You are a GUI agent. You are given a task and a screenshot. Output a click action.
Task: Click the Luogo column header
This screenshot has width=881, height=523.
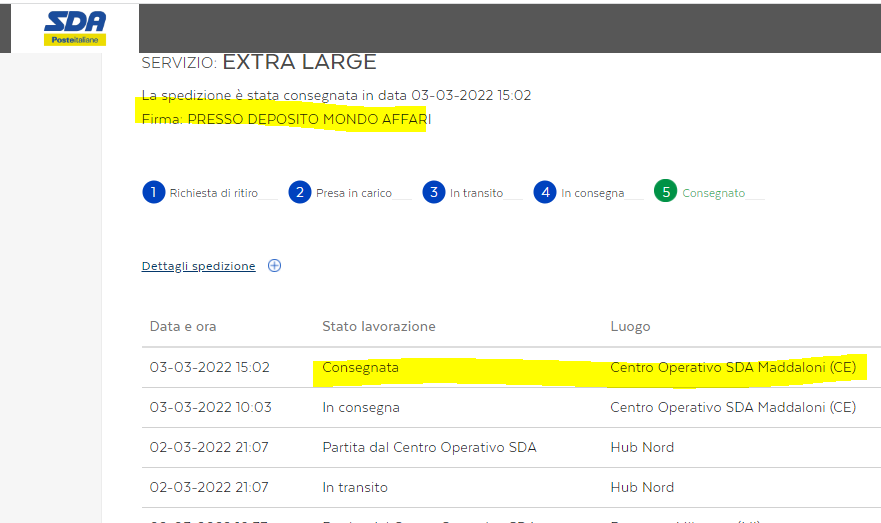(x=630, y=327)
